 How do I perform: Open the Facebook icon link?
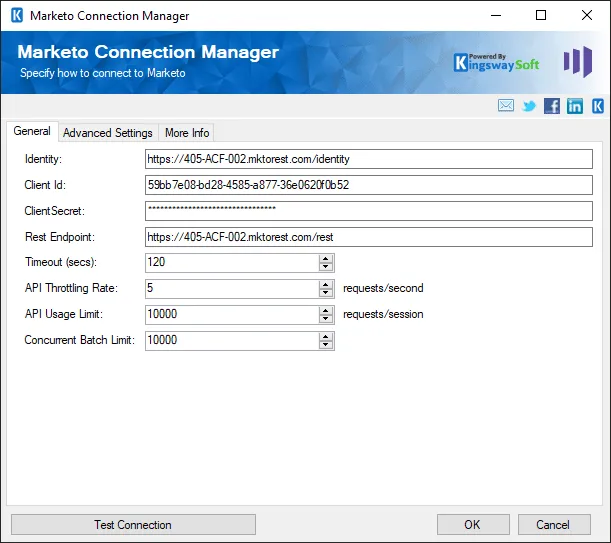click(552, 106)
